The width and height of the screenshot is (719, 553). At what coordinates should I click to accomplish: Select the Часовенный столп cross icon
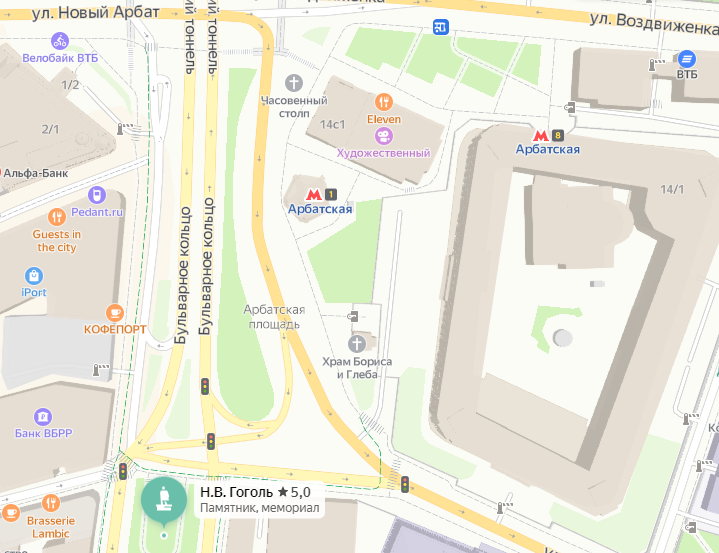294,83
